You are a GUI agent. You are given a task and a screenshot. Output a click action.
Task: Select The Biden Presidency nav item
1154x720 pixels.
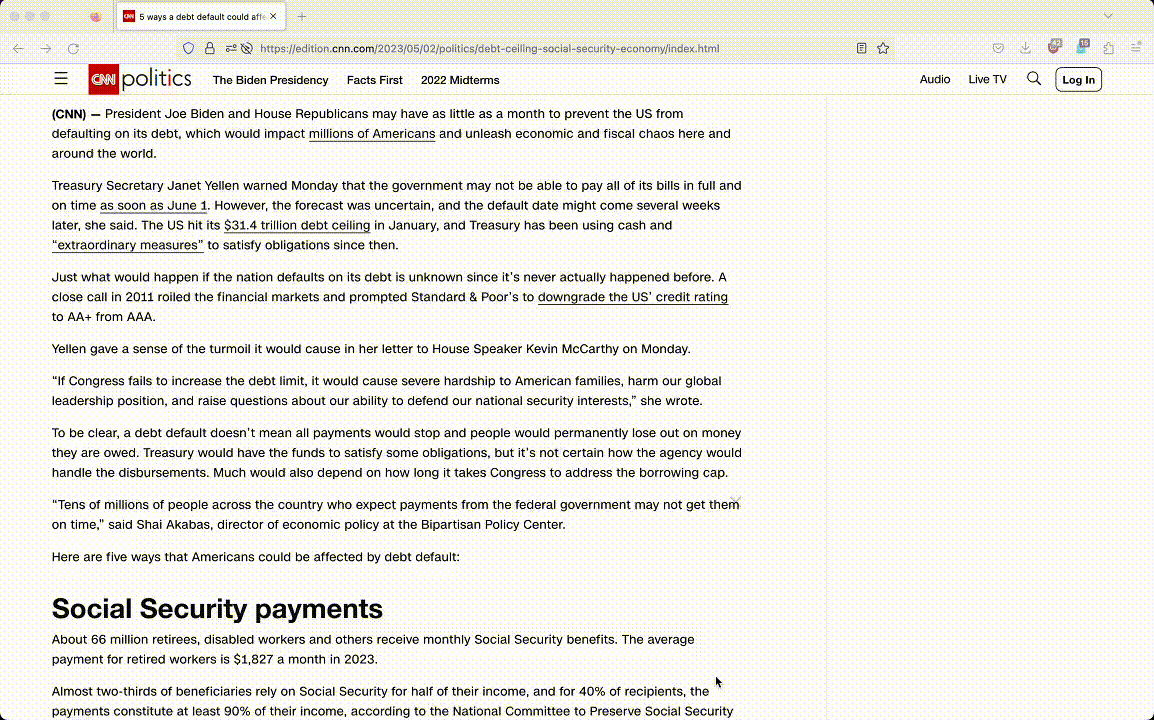coord(270,80)
